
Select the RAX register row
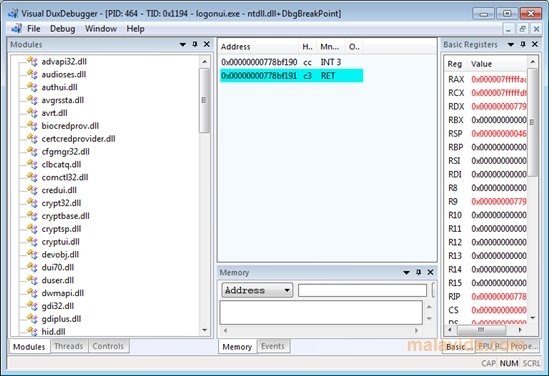click(x=486, y=79)
